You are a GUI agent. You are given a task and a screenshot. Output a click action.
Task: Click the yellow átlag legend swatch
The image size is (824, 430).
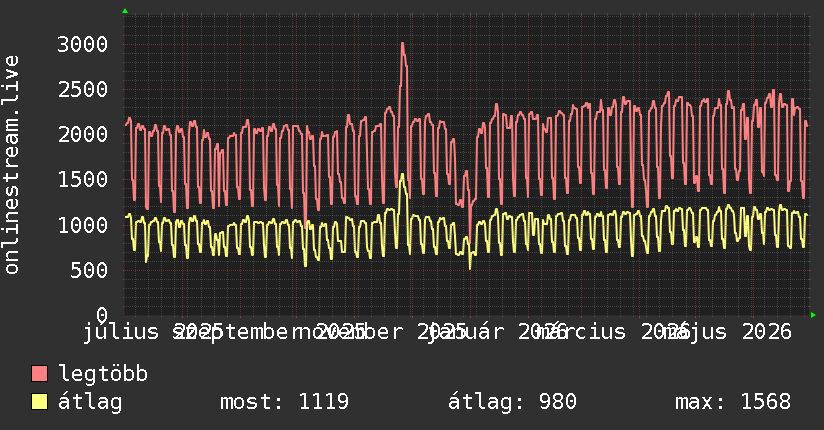point(39,402)
